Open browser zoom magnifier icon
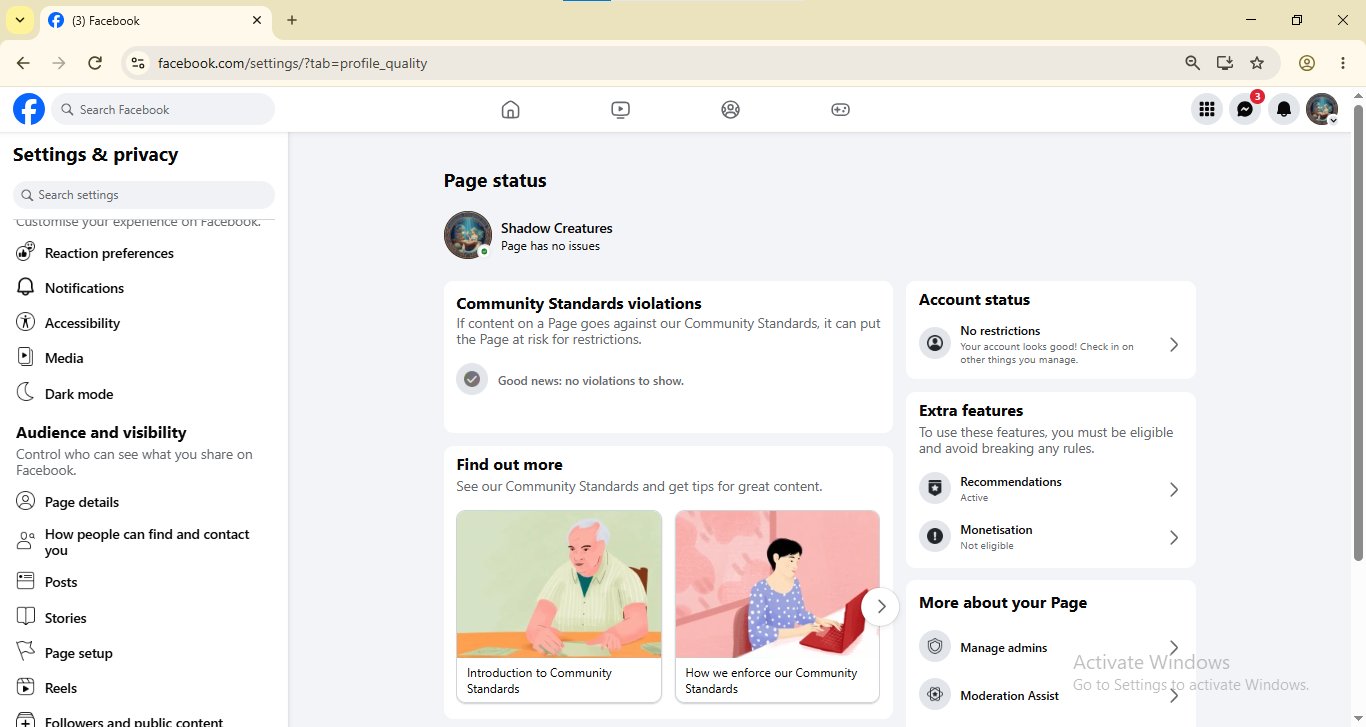 click(1192, 63)
